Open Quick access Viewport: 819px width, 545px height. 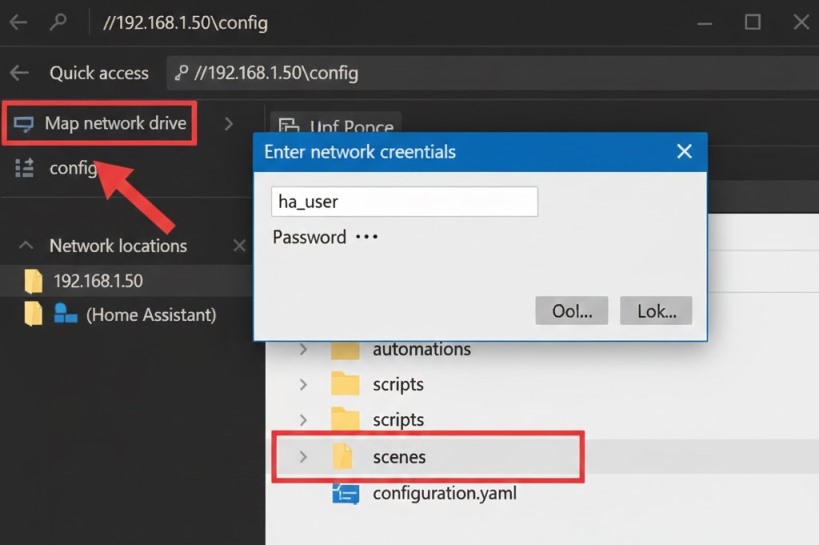(x=99, y=73)
